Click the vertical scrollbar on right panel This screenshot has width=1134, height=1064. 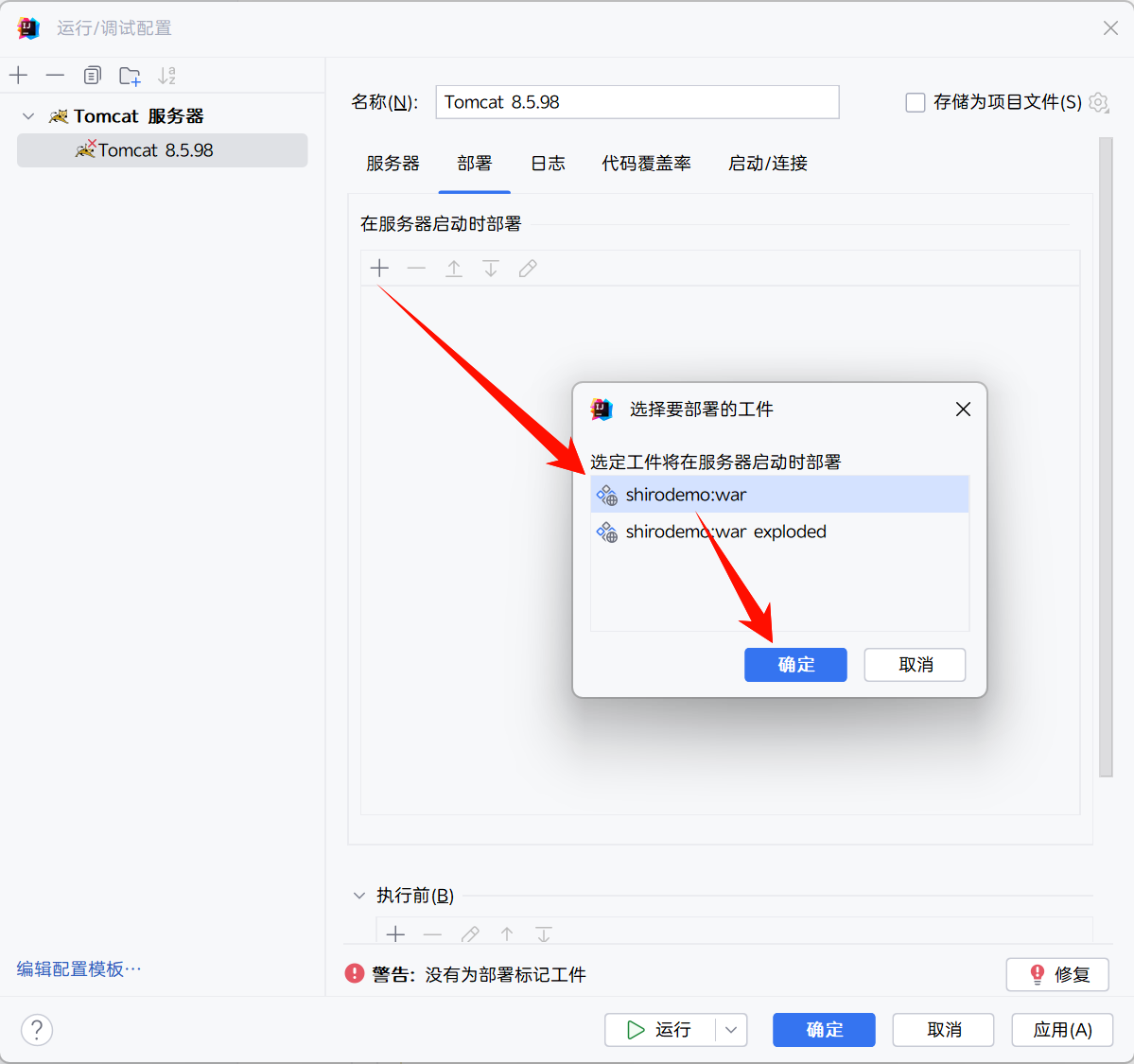click(1105, 457)
